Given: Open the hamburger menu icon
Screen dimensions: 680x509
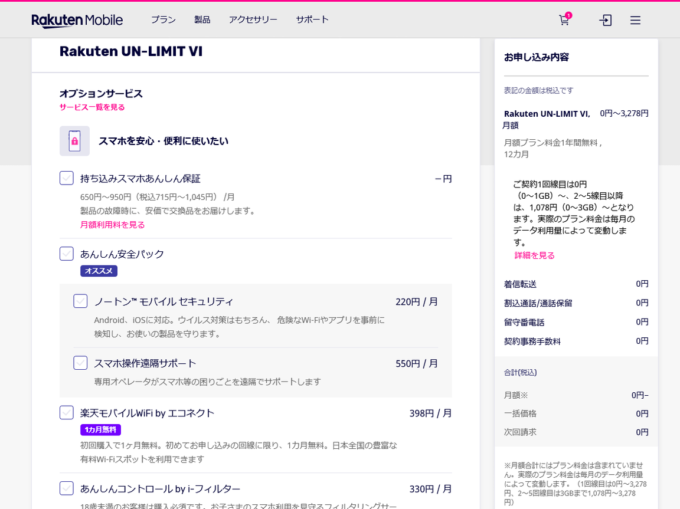Looking at the screenshot, I should tap(635, 20).
